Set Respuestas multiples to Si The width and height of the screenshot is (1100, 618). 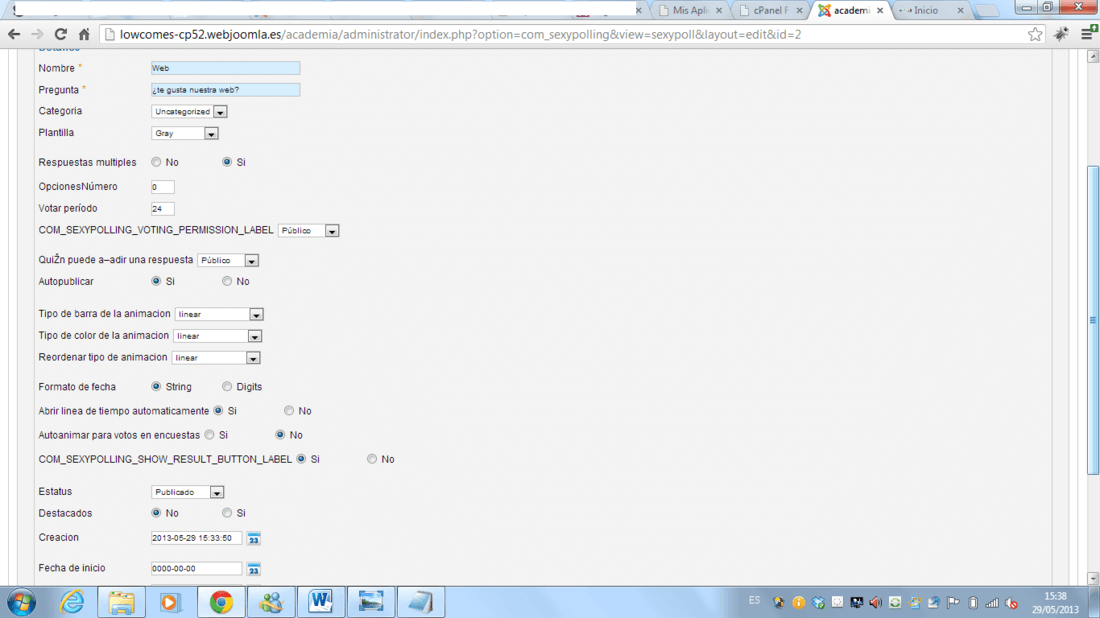pyautogui.click(x=227, y=162)
